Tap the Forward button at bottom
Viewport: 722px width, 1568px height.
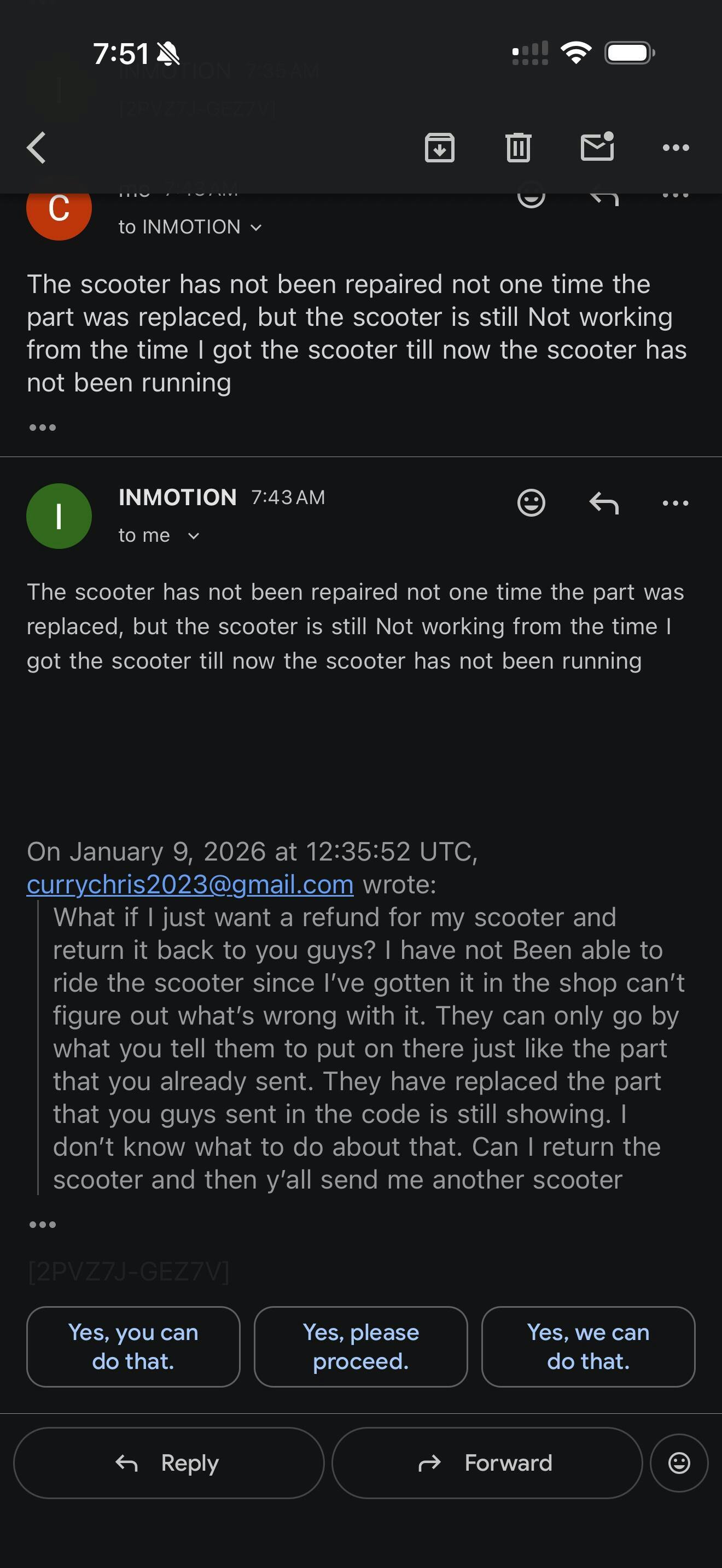pos(486,1462)
